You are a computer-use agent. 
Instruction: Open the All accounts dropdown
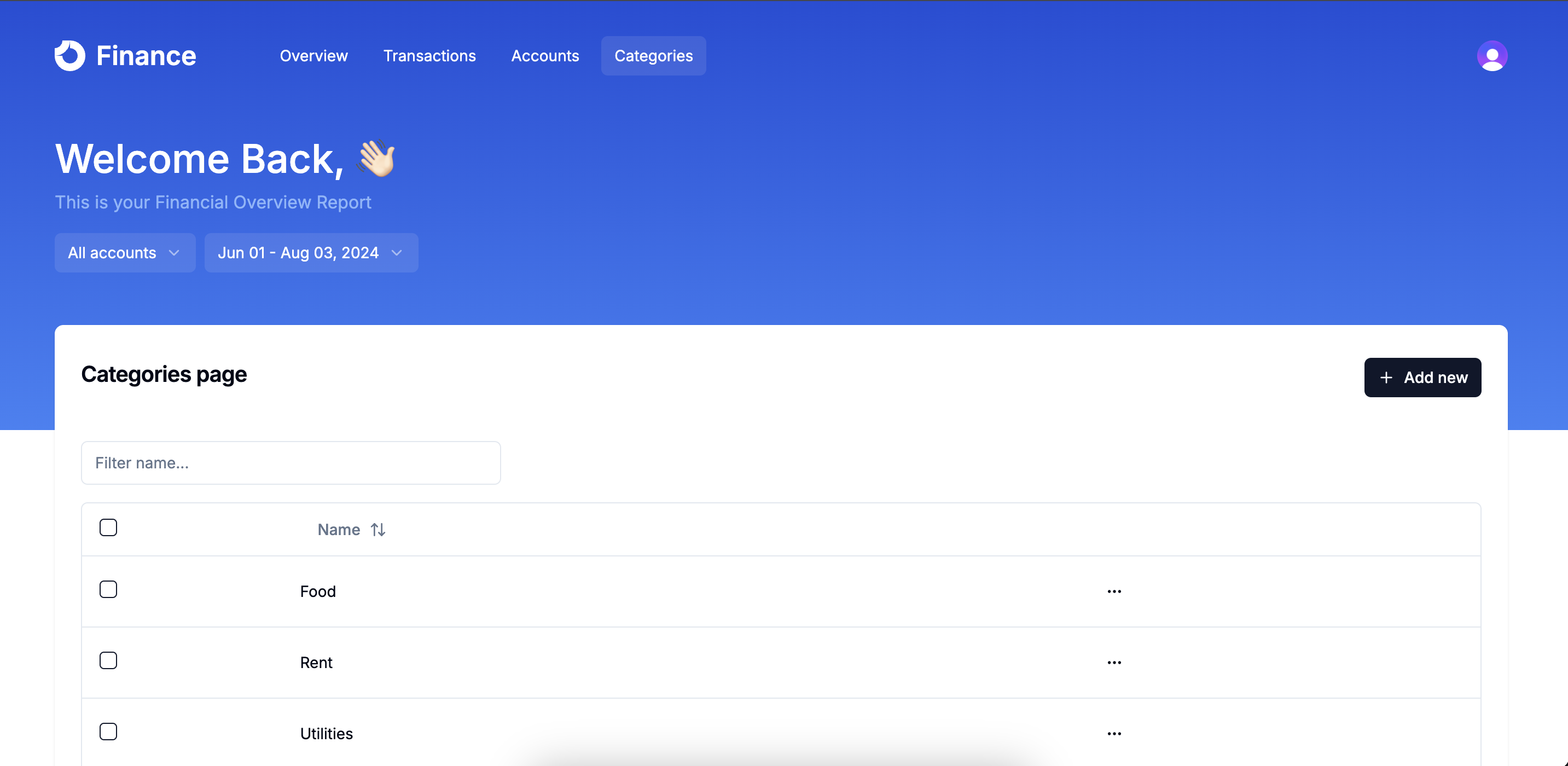(124, 253)
